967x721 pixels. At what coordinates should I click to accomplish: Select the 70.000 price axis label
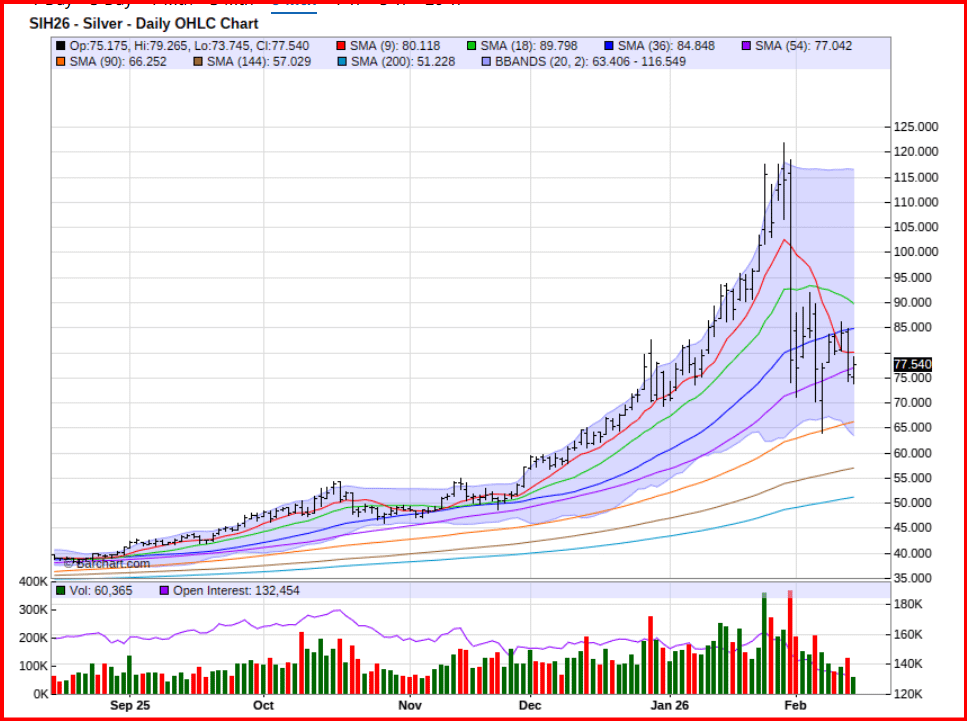pyautogui.click(x=913, y=403)
